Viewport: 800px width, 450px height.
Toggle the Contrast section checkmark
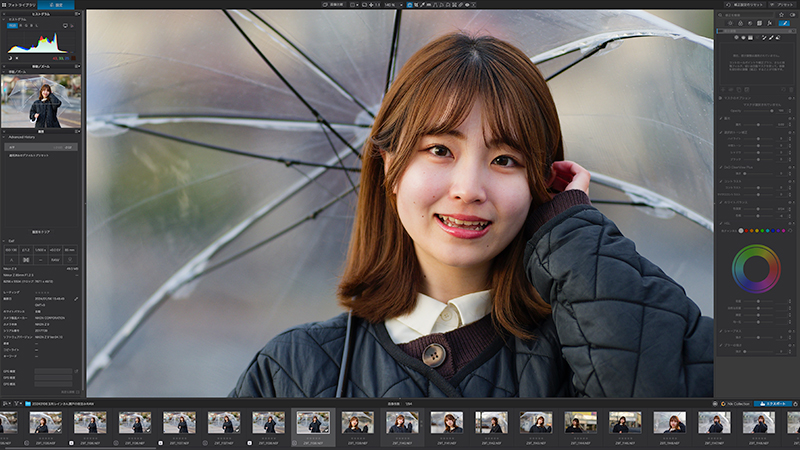pyautogui.click(x=721, y=181)
